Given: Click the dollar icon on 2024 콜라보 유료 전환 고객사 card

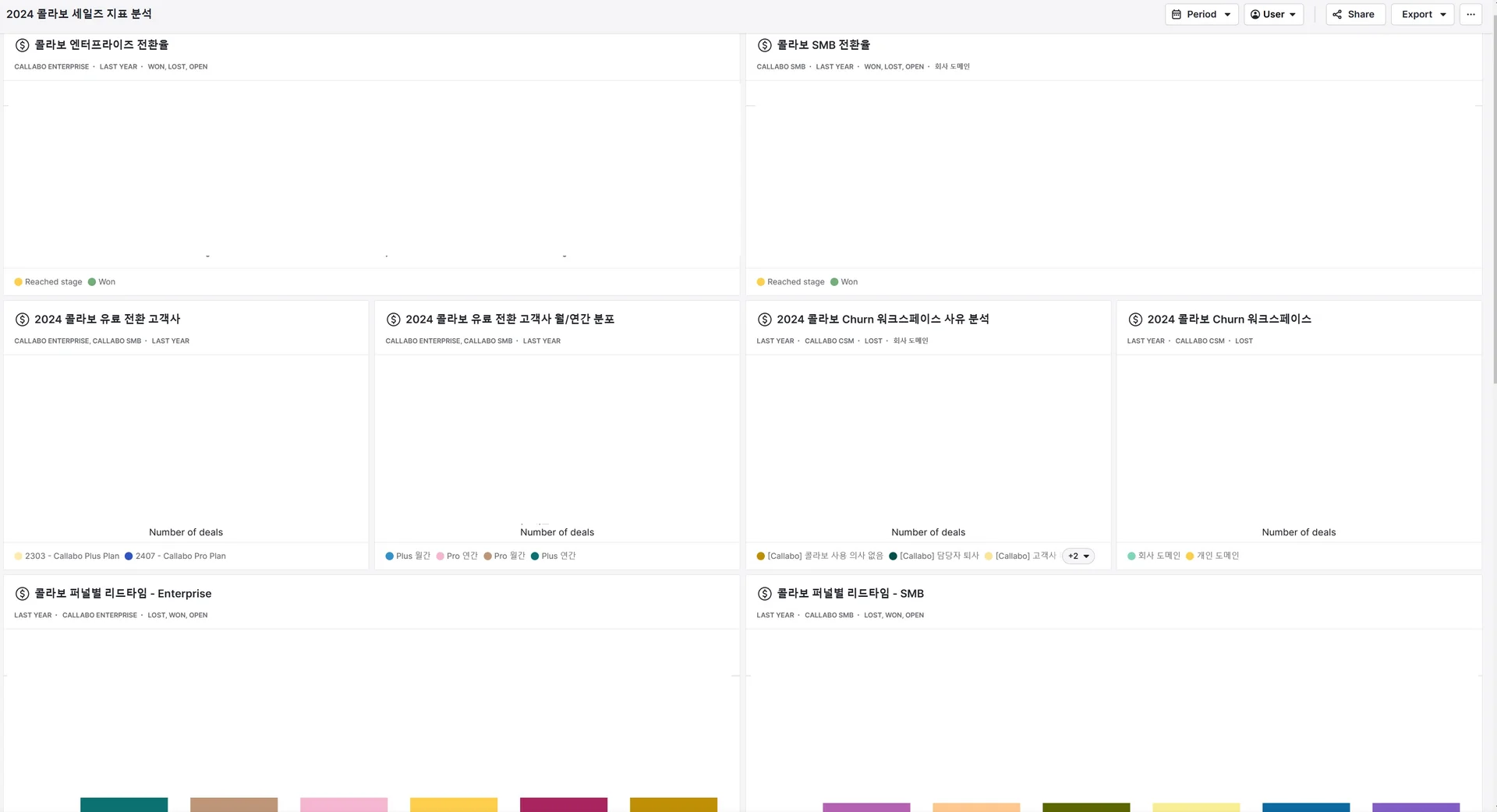Looking at the screenshot, I should [20, 319].
